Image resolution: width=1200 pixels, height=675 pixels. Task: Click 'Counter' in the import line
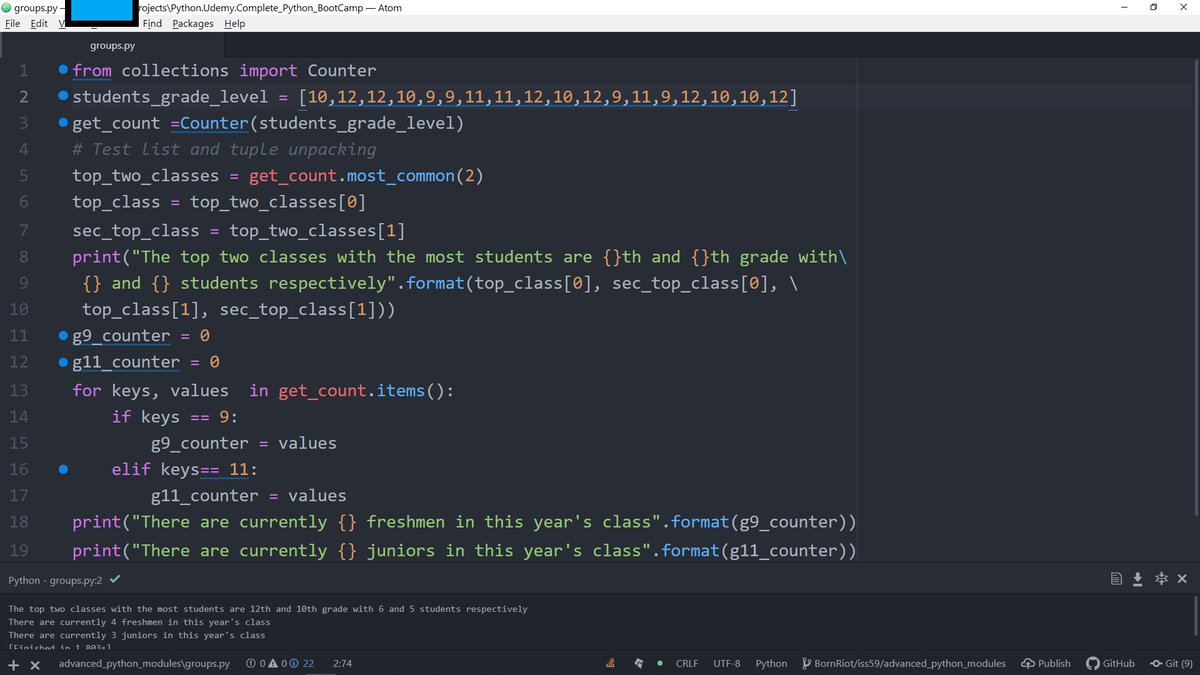(x=342, y=70)
